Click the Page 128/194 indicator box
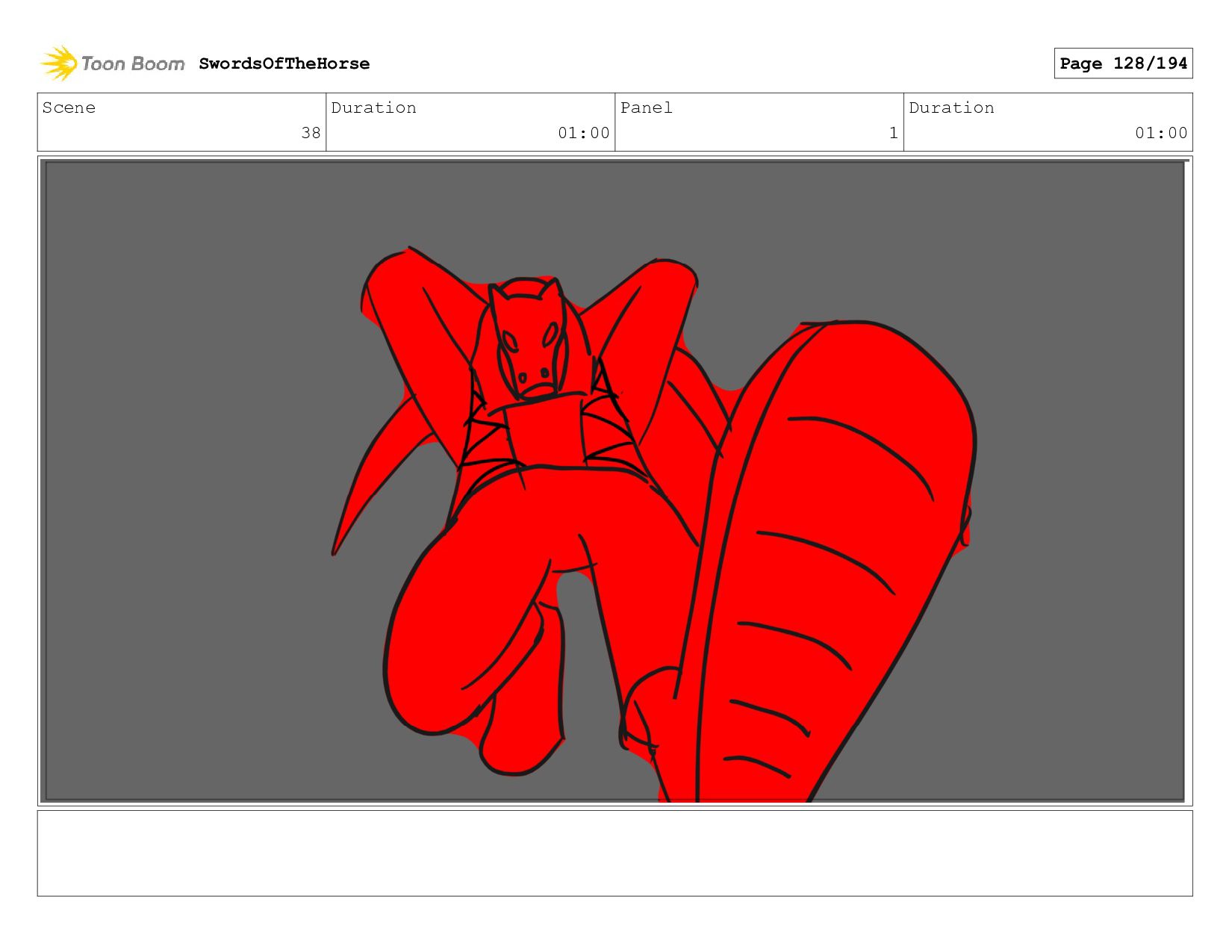The width and height of the screenshot is (1232, 952). pos(1122,63)
